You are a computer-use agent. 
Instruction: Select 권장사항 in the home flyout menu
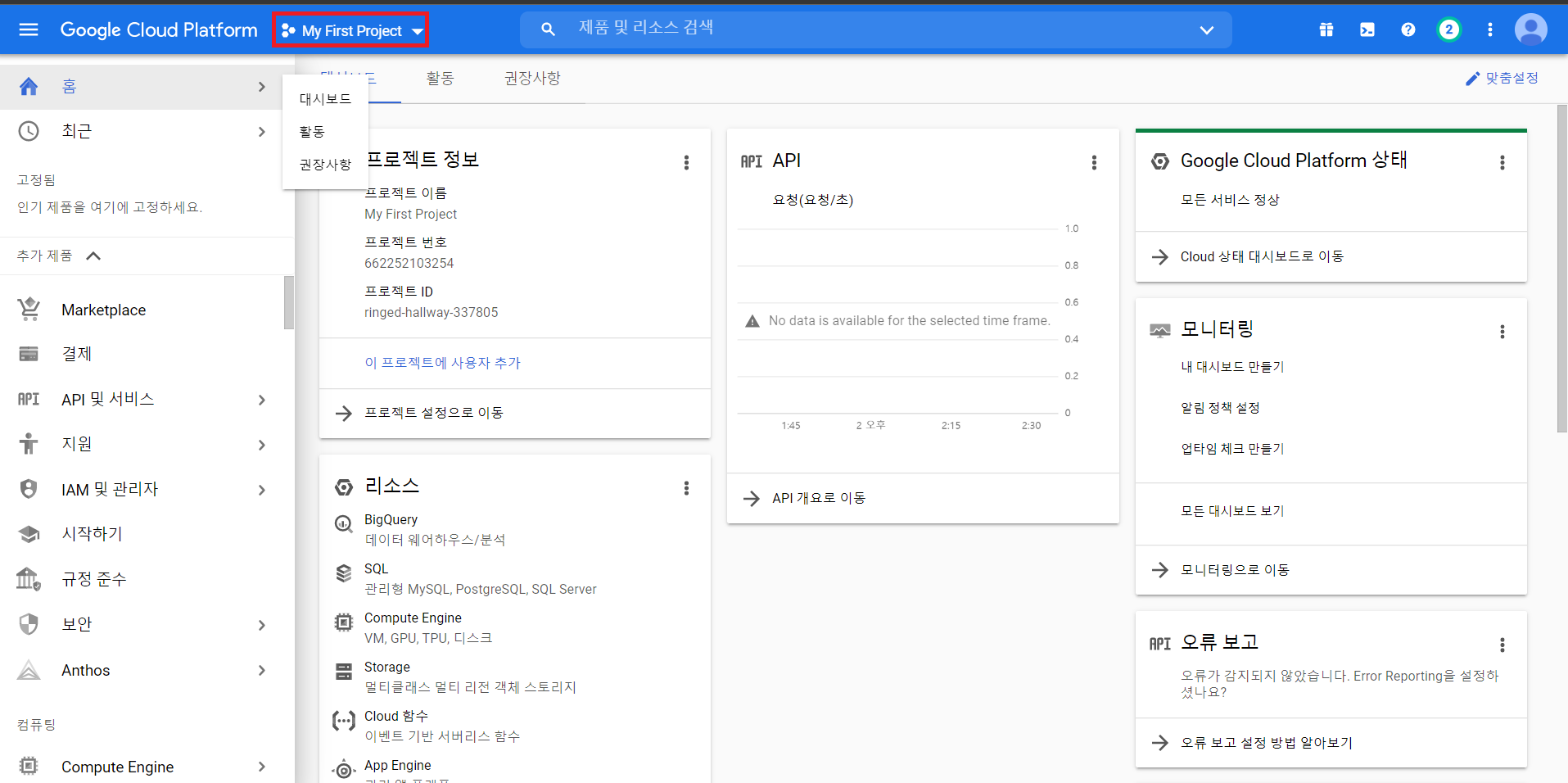pos(325,165)
